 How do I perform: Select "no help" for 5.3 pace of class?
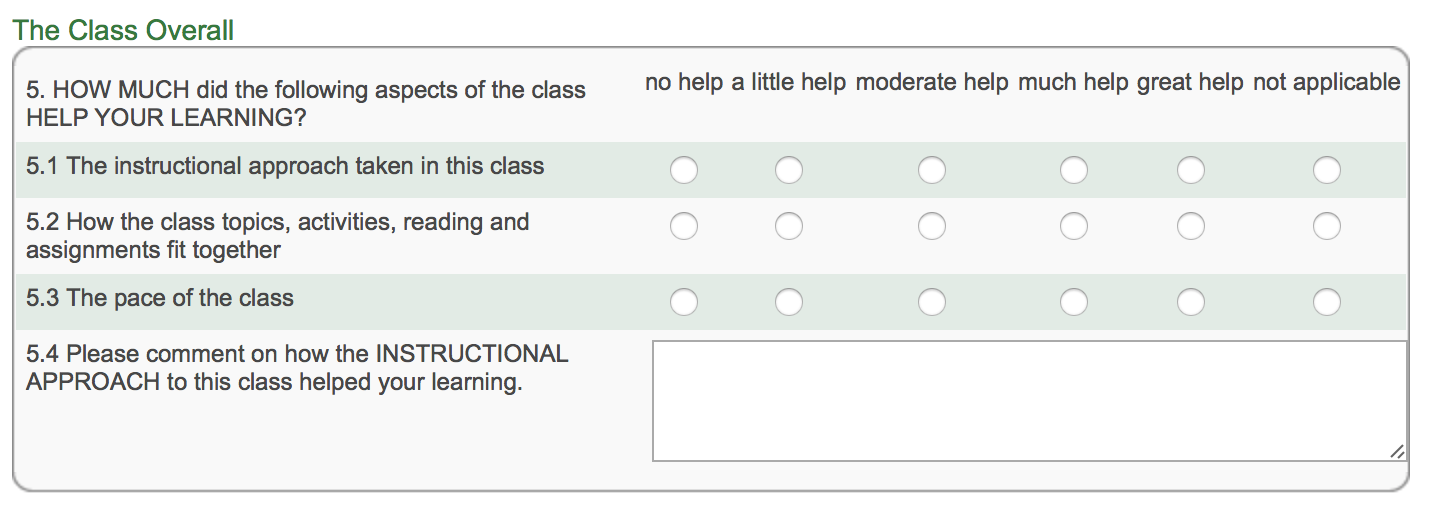684,302
